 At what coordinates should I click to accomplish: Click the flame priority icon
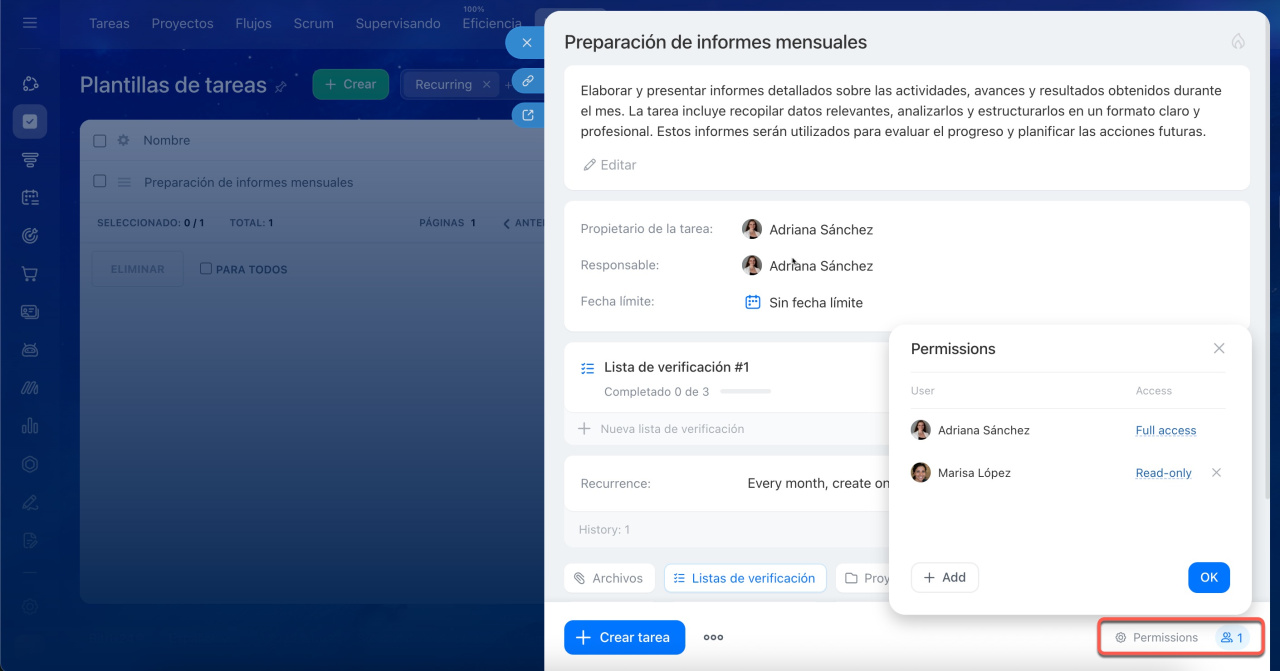click(1238, 42)
